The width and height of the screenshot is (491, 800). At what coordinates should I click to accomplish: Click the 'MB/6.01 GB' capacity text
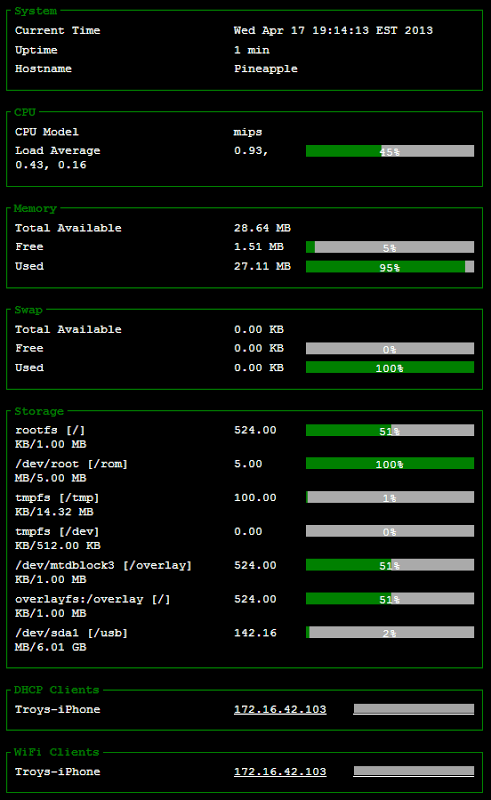[51, 647]
